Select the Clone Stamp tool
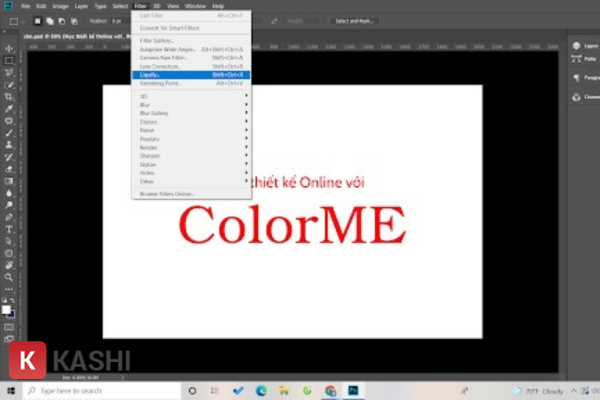Screen dimensions: 600x400 coord(9,145)
